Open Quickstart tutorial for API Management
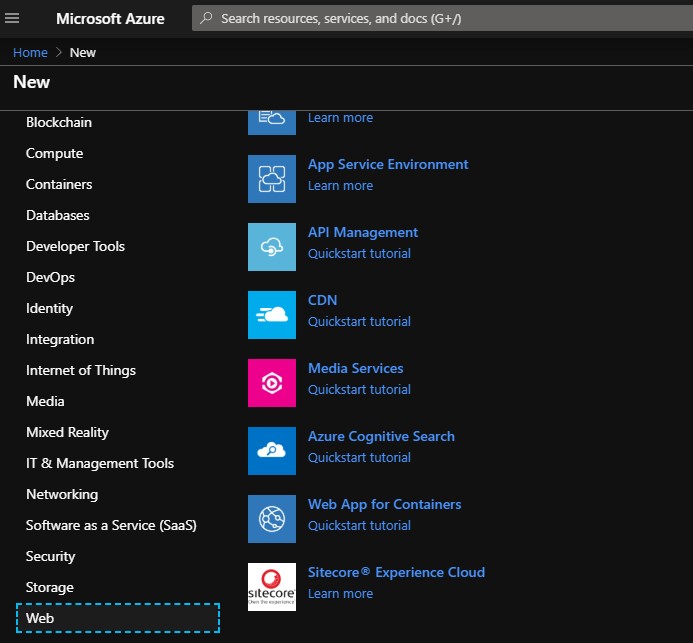Image resolution: width=693 pixels, height=643 pixels. (359, 254)
